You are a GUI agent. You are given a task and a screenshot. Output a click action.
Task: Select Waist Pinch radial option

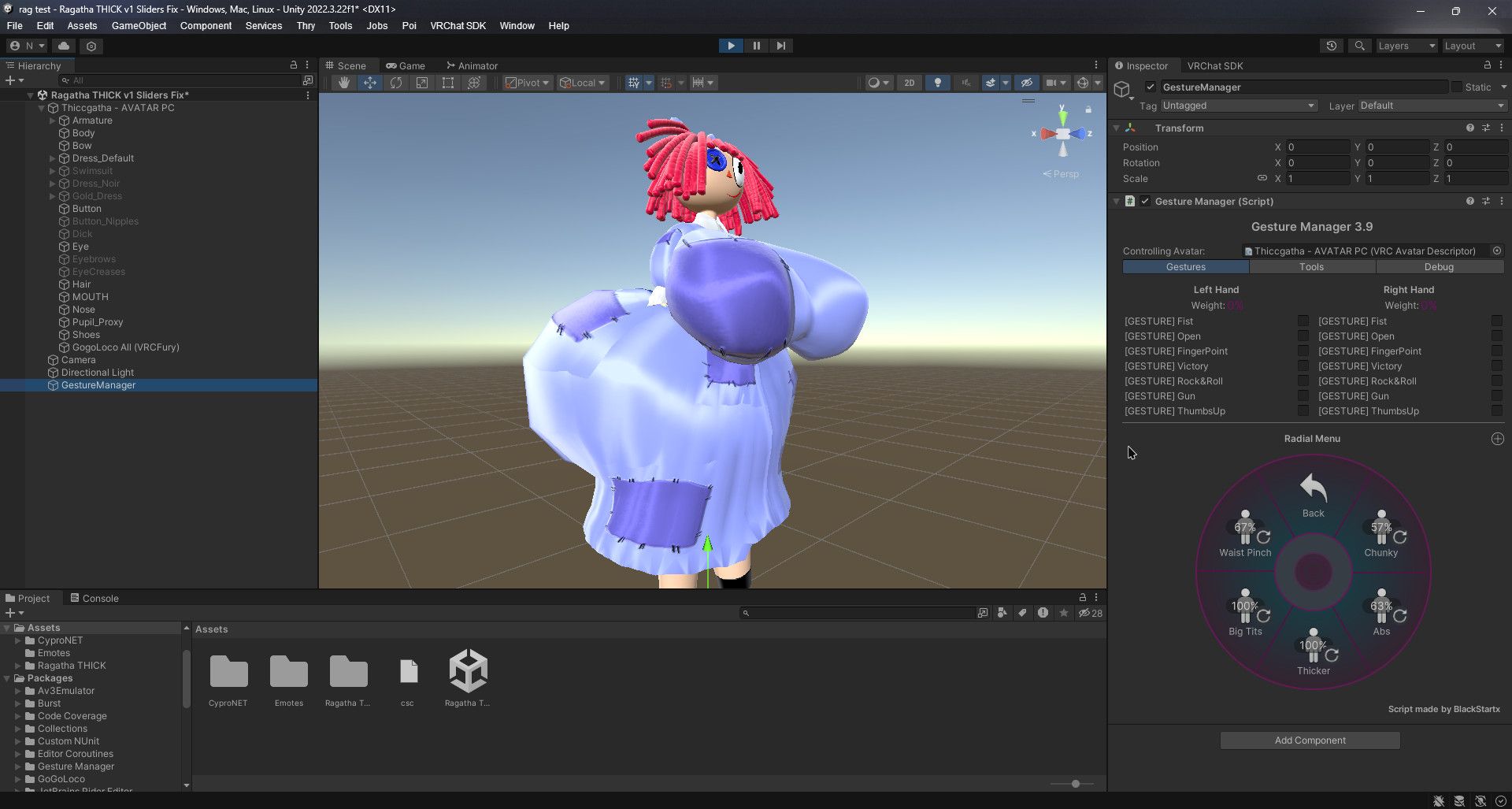click(1245, 534)
